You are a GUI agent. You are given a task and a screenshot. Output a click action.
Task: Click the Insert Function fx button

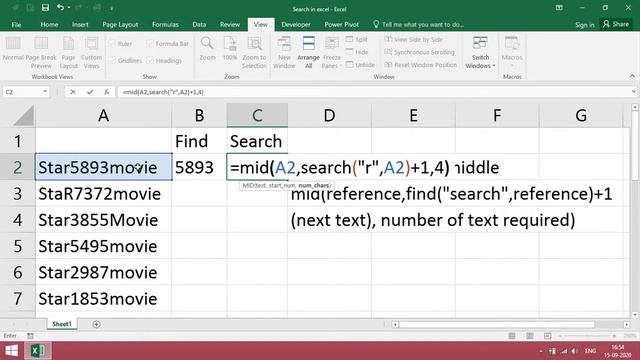107,92
